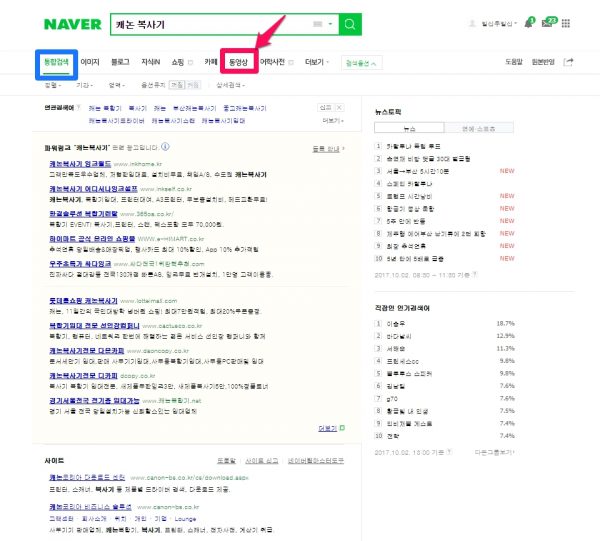
Task: Switch to the 카페 tab
Action: (x=210, y=62)
